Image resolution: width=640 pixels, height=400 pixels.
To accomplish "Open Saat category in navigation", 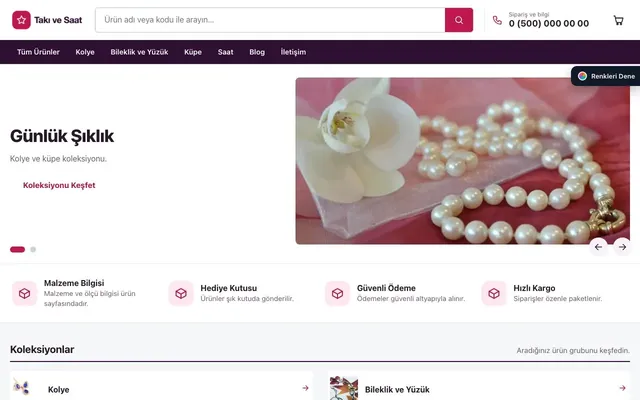I will point(225,52).
